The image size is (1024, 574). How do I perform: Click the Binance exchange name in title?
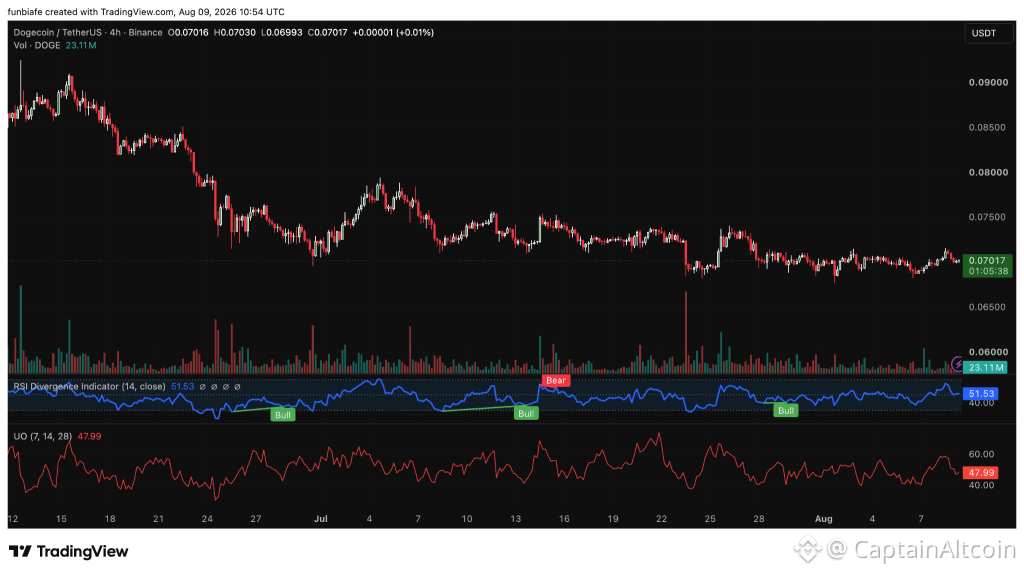[145, 33]
